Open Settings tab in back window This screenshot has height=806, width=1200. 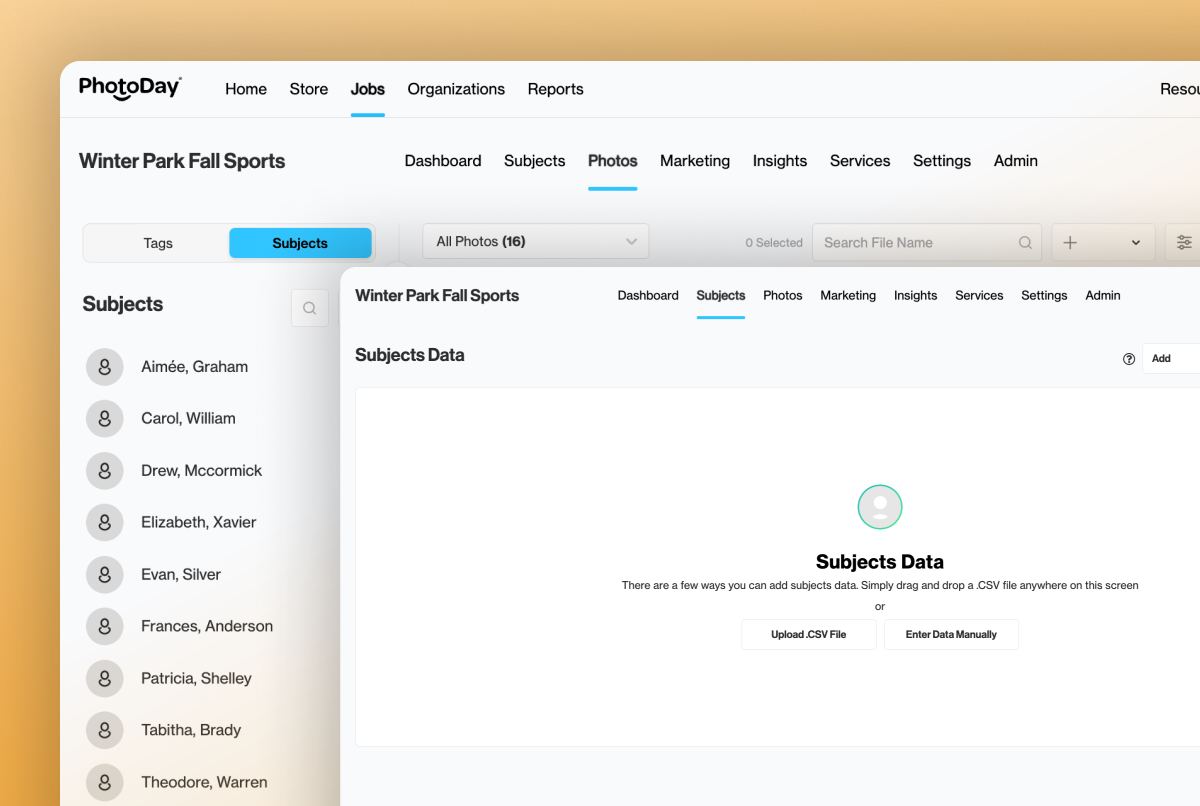tap(942, 161)
